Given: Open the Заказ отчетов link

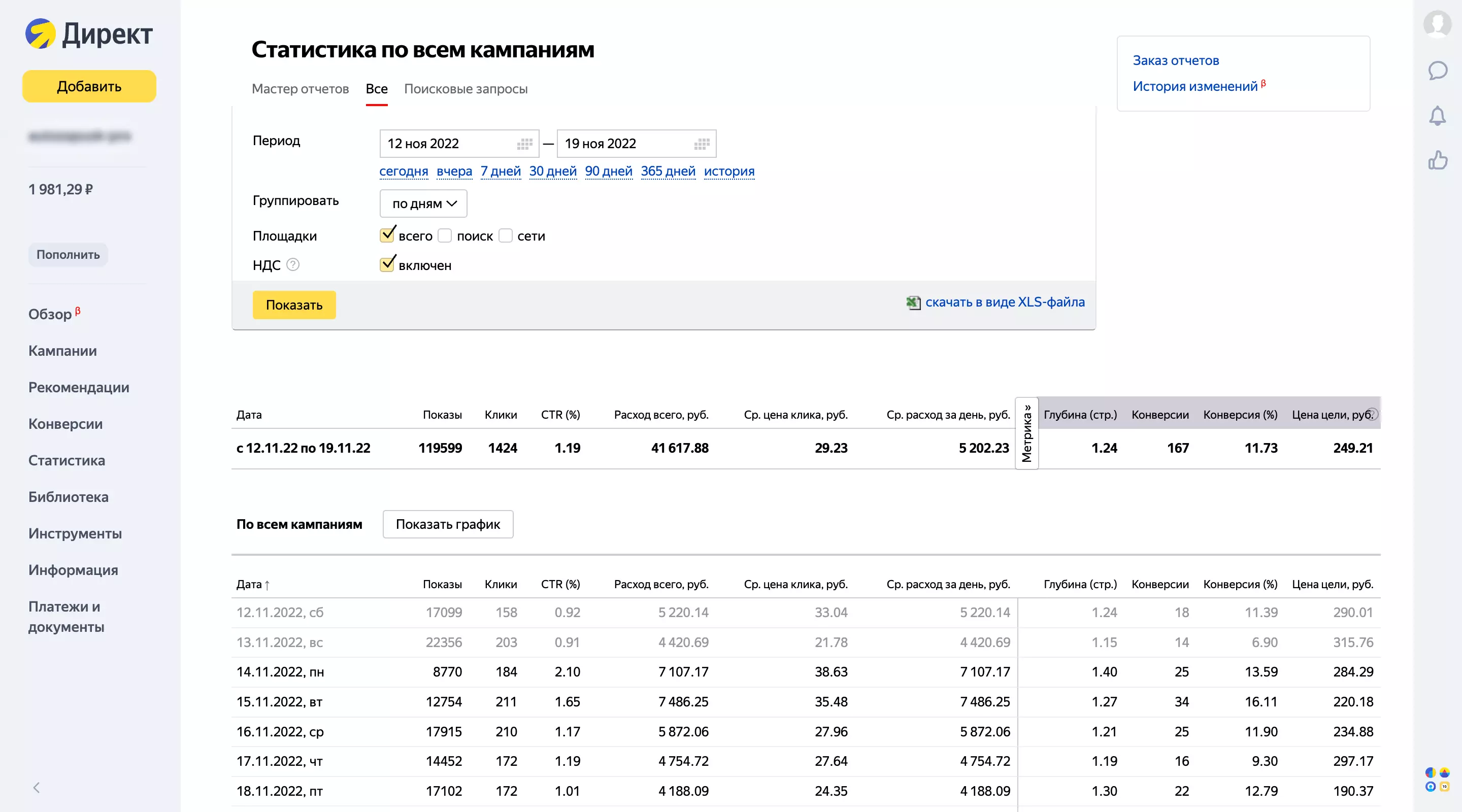Looking at the screenshot, I should tap(1175, 60).
